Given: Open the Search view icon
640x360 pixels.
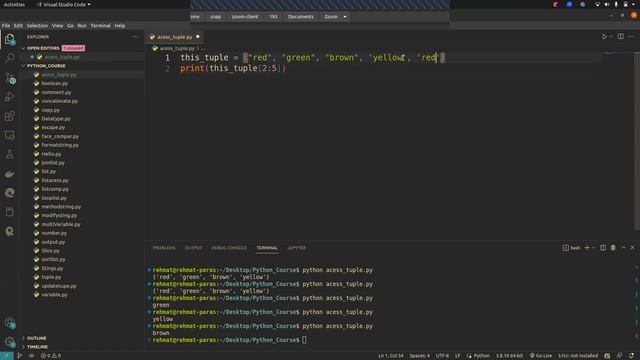Looking at the screenshot, I should tap(9, 58).
